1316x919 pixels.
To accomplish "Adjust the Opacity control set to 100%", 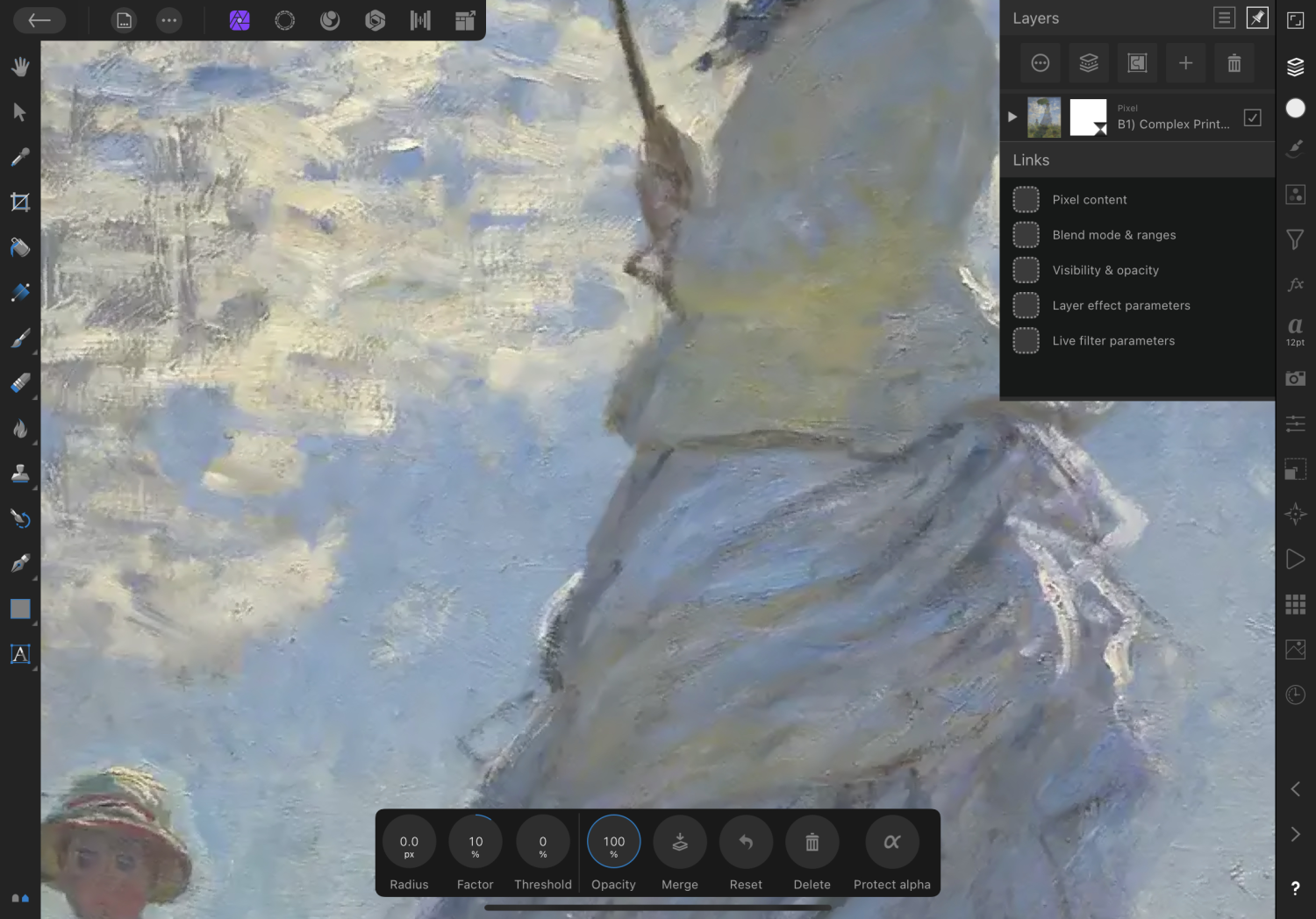I will [x=612, y=842].
